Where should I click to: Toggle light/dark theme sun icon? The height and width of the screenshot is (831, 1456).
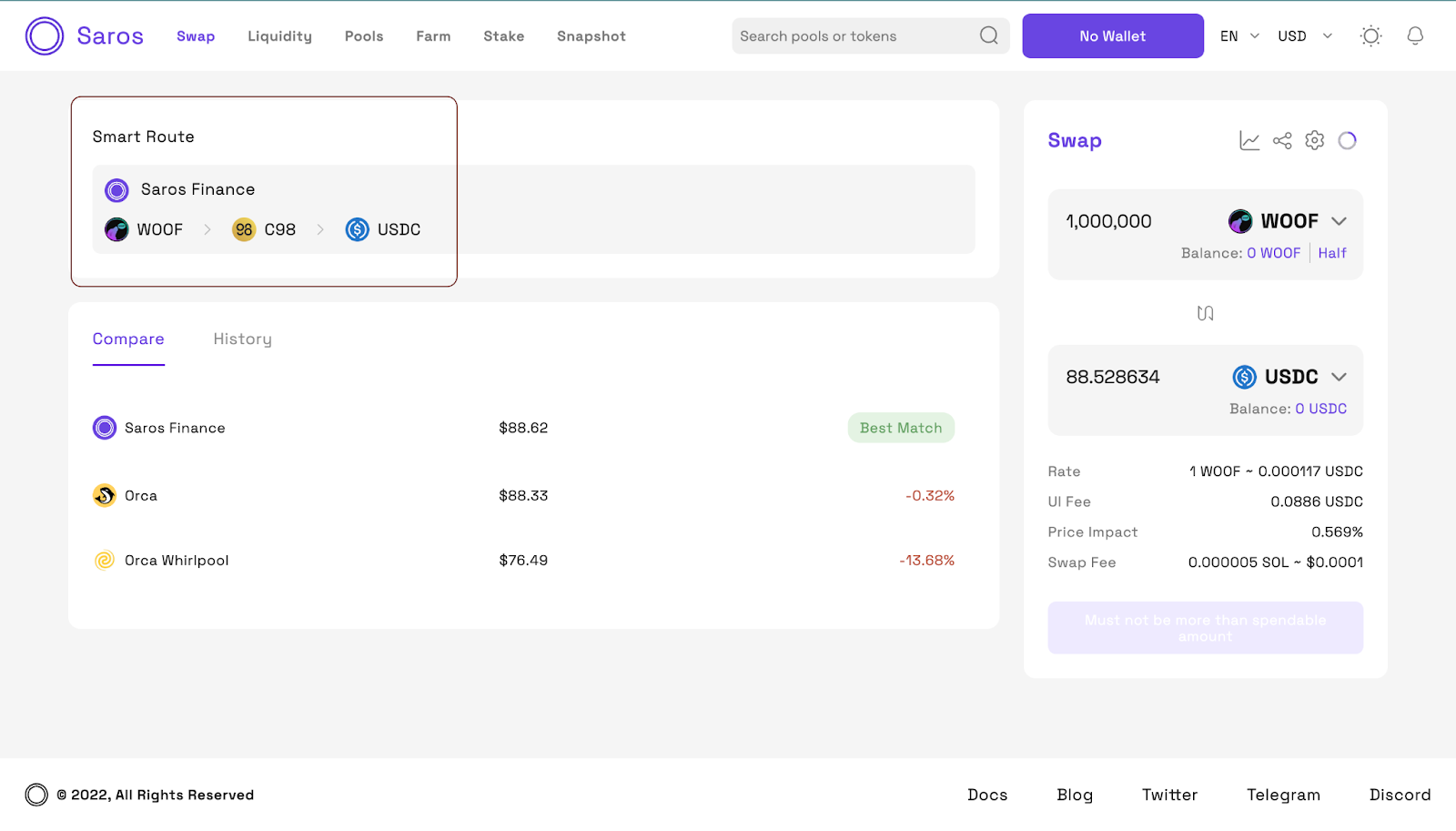point(1370,35)
